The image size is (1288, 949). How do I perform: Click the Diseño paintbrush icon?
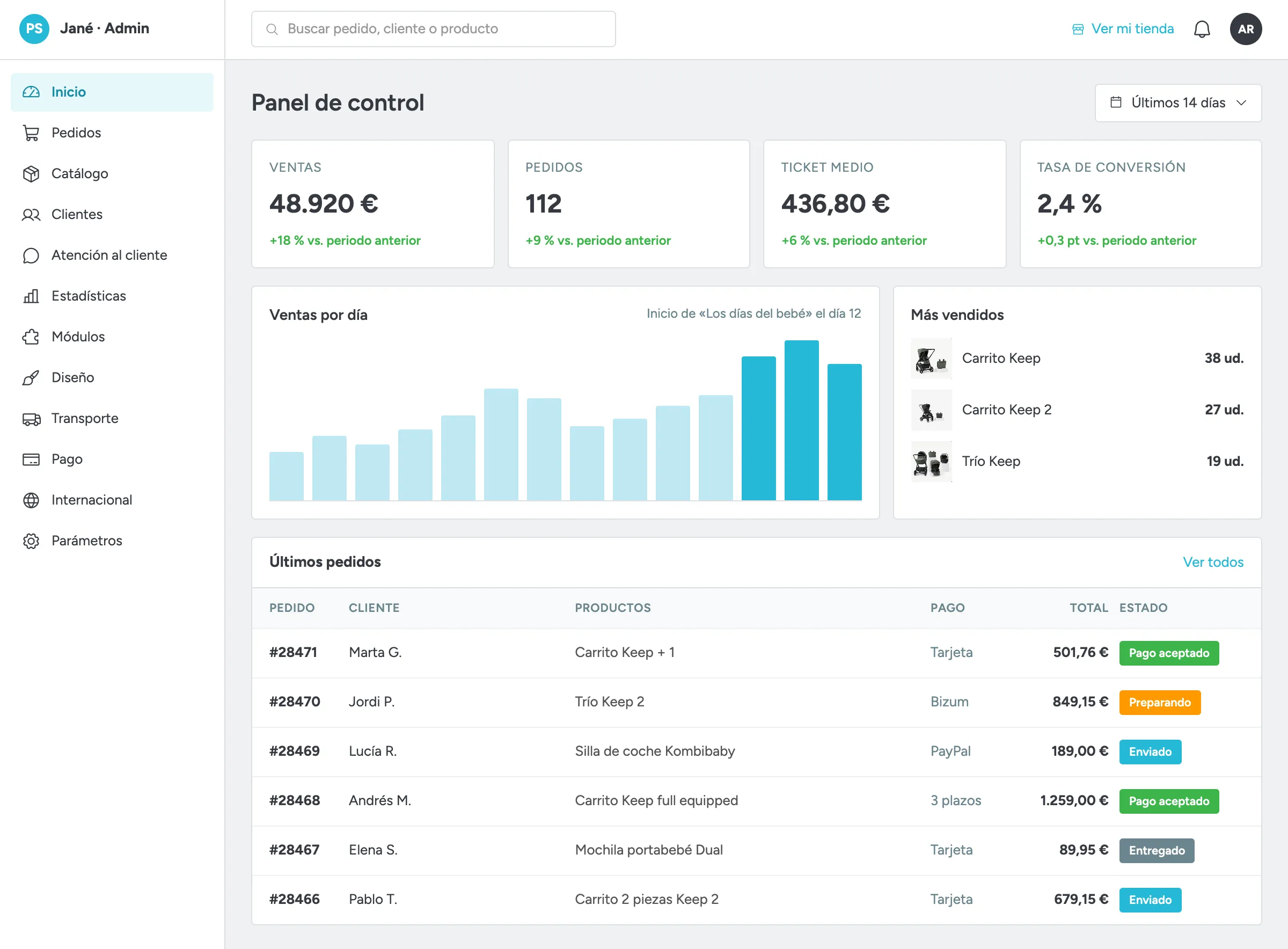click(x=31, y=377)
